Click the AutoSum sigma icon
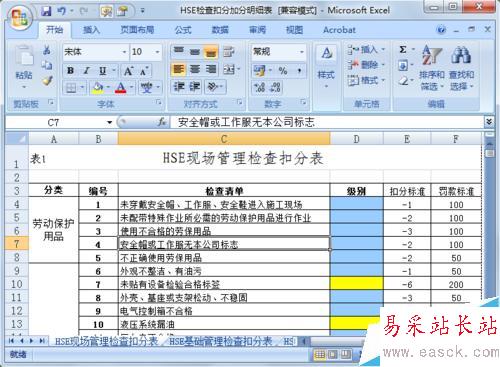The image size is (500, 367). [403, 50]
